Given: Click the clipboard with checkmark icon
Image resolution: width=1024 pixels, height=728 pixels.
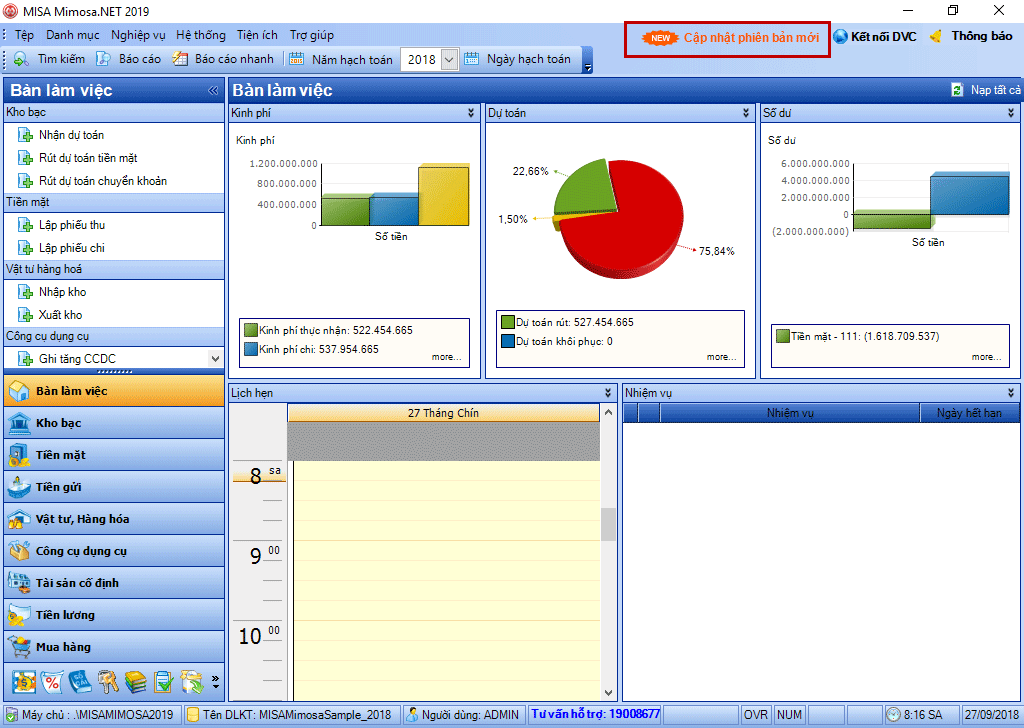Looking at the screenshot, I should coord(164,682).
